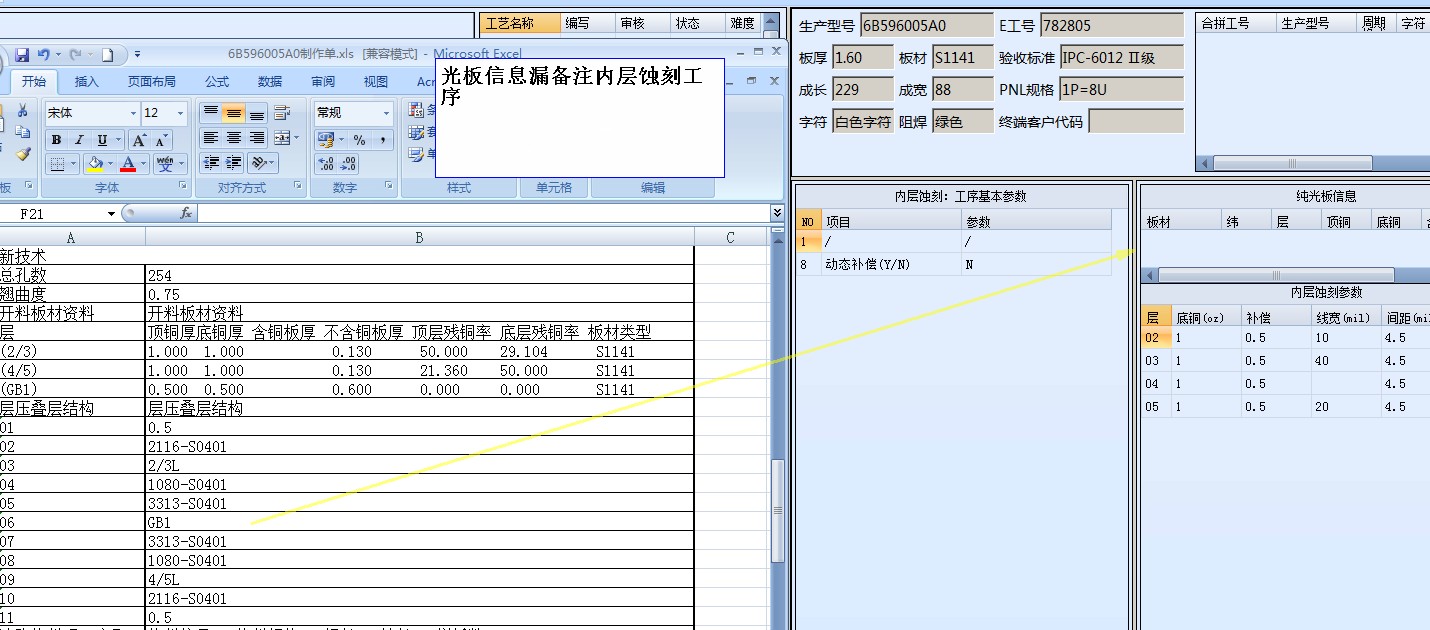Select the 状态 column header
Screen dimensions: 1430x630
(x=697, y=23)
